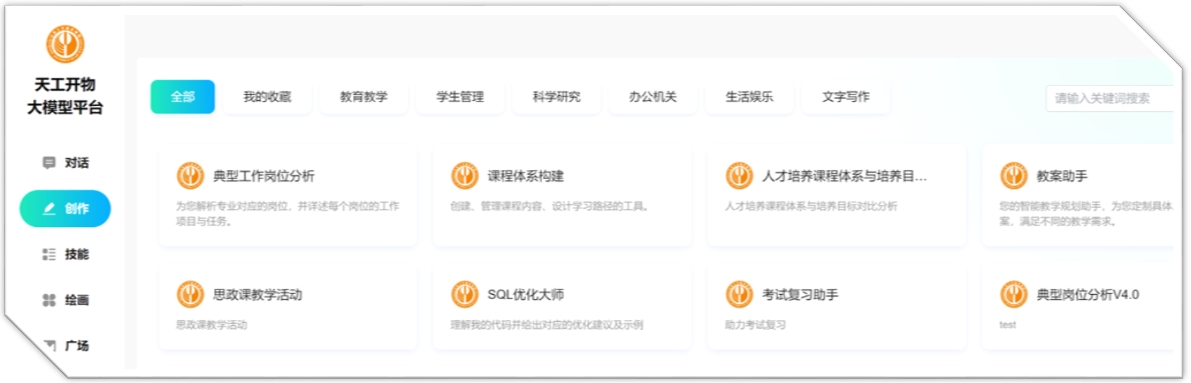The height and width of the screenshot is (383, 1191).
Task: Select the 创作 pencil icon in sidebar
Action: click(49, 209)
